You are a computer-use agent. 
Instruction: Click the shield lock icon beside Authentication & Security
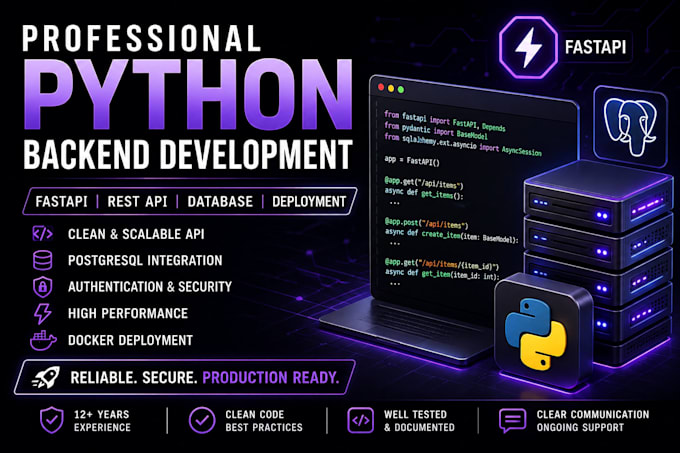(42, 287)
